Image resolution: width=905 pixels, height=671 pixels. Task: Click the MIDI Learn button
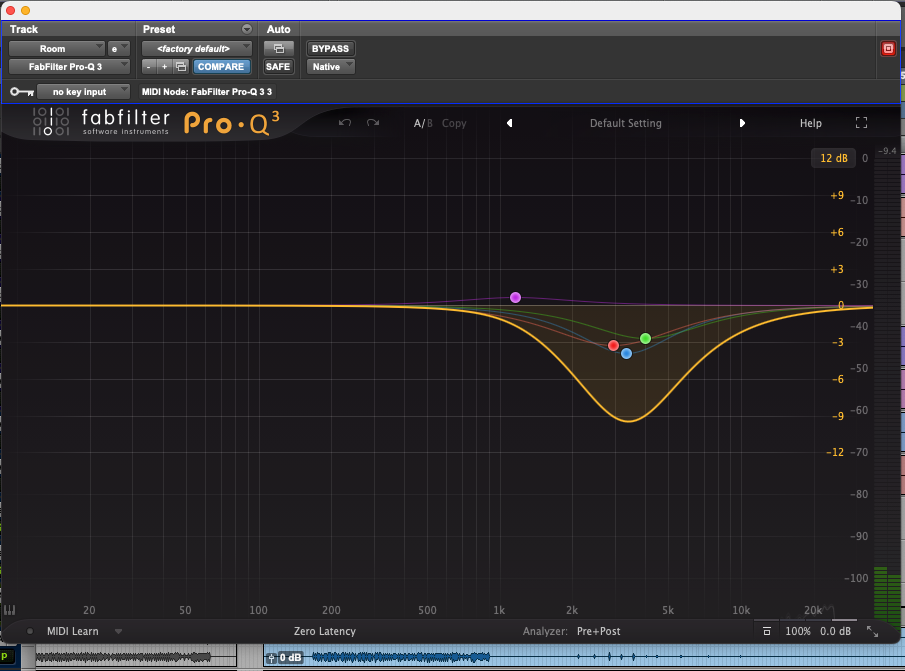(73, 631)
